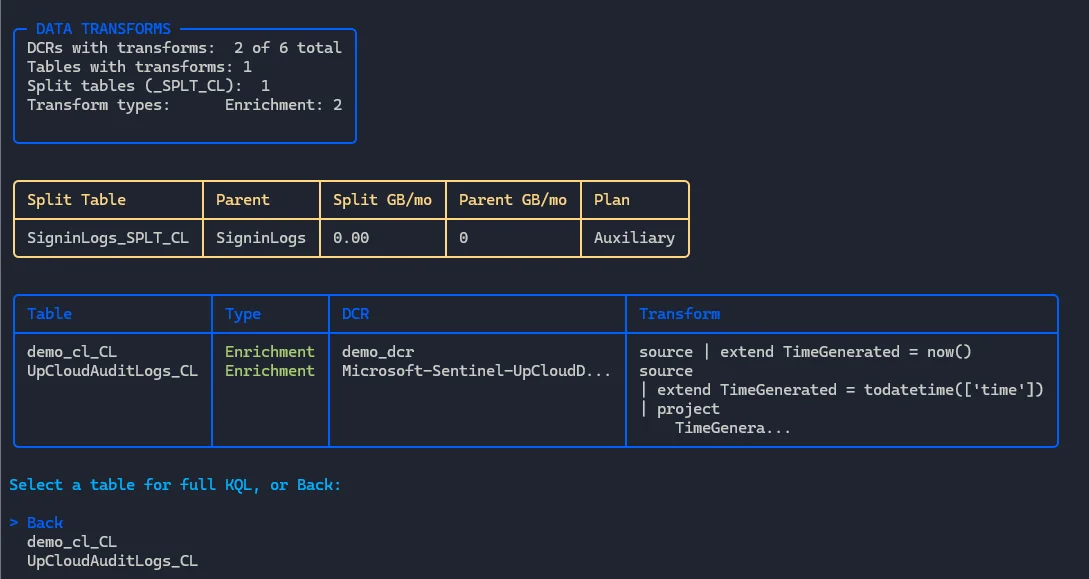This screenshot has height=579, width=1089.
Task: Click the 'Select a table for full KQL' prompt
Action: (x=175, y=485)
